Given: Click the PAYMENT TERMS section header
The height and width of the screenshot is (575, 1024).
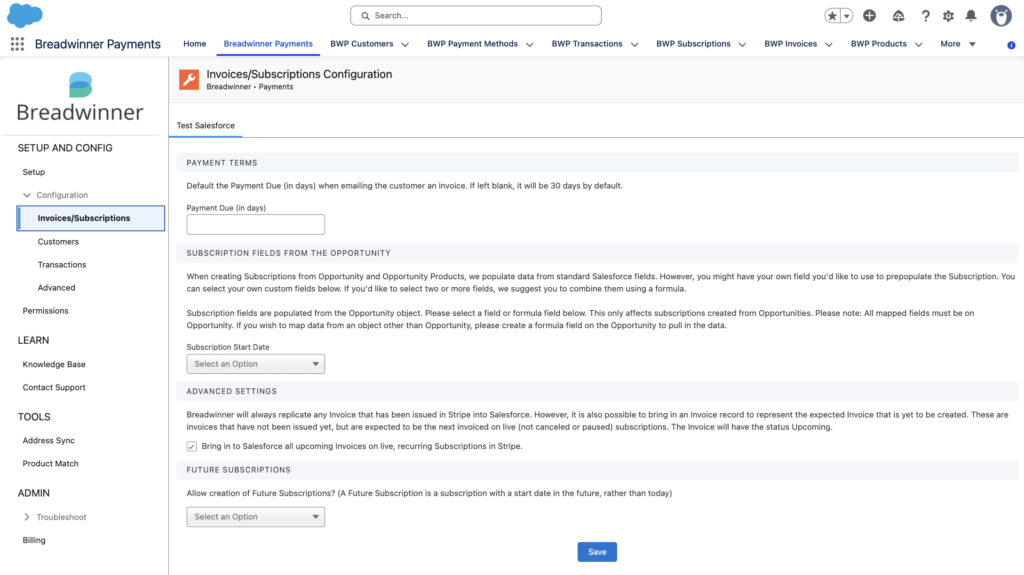Looking at the screenshot, I should coord(222,163).
